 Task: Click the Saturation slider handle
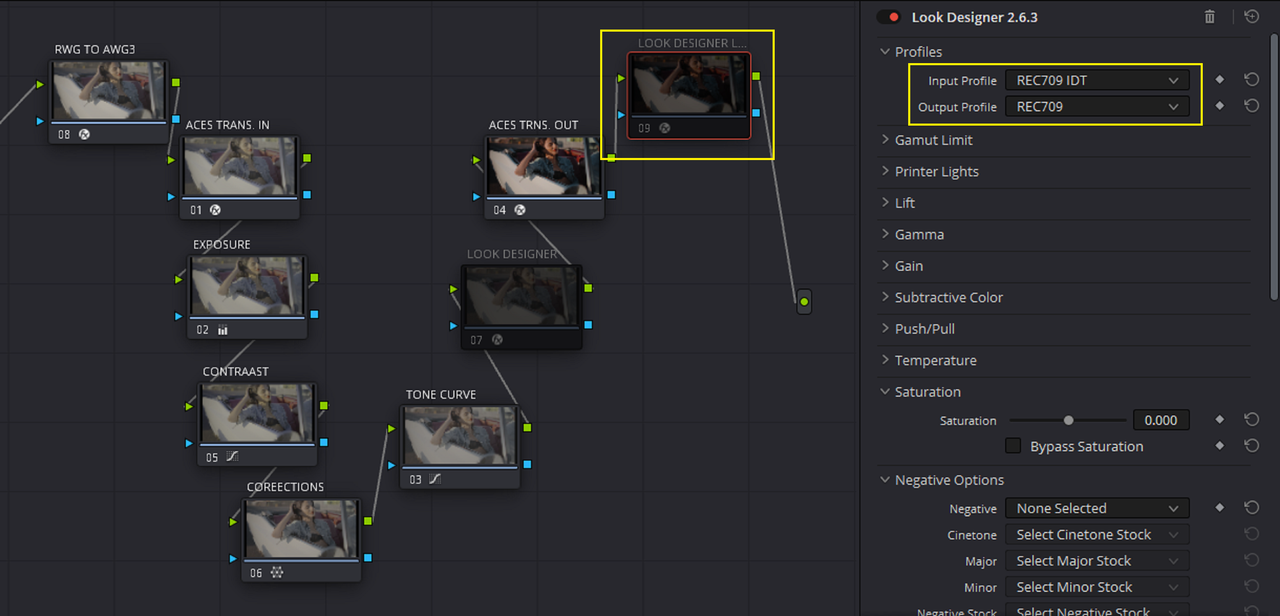coord(1068,421)
